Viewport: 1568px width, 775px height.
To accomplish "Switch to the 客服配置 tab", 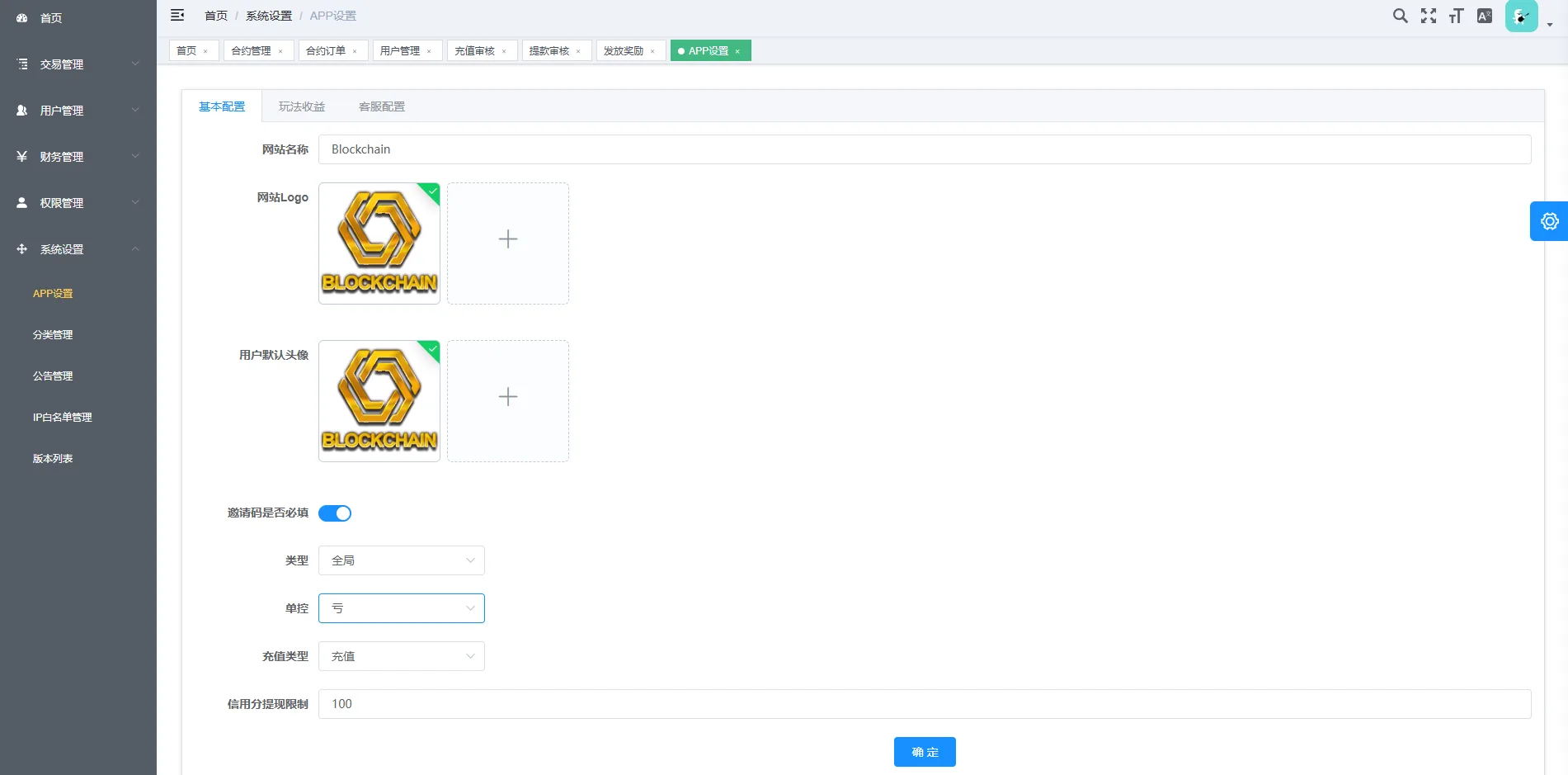I will point(380,106).
